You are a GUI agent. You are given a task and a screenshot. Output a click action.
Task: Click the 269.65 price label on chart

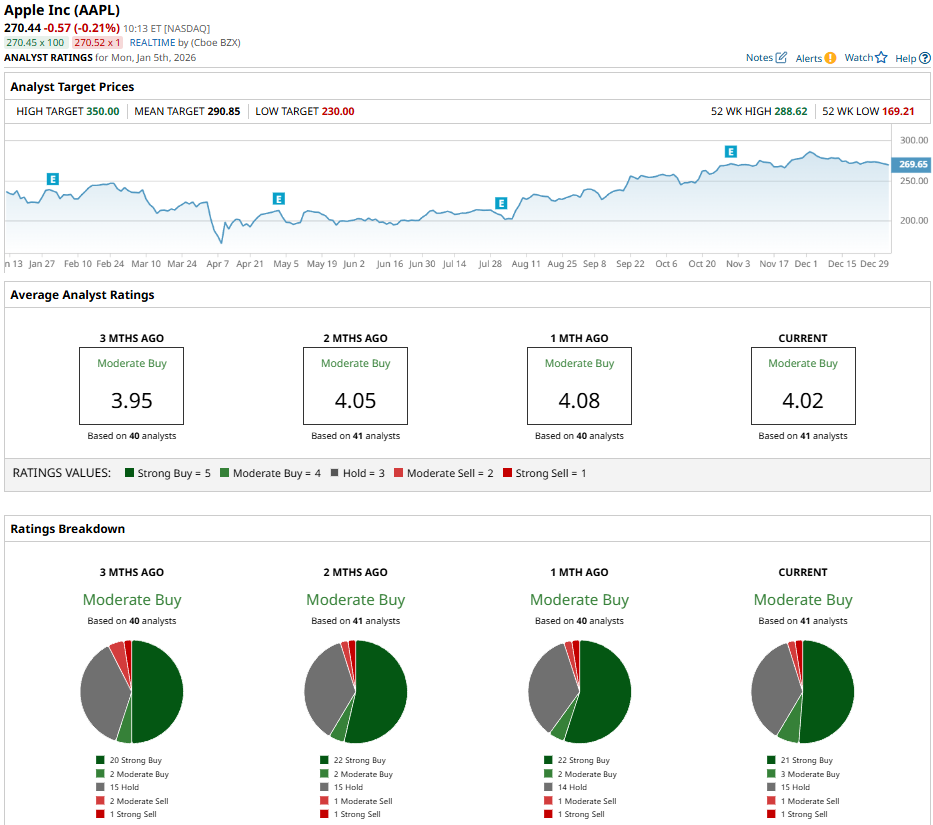(x=912, y=164)
